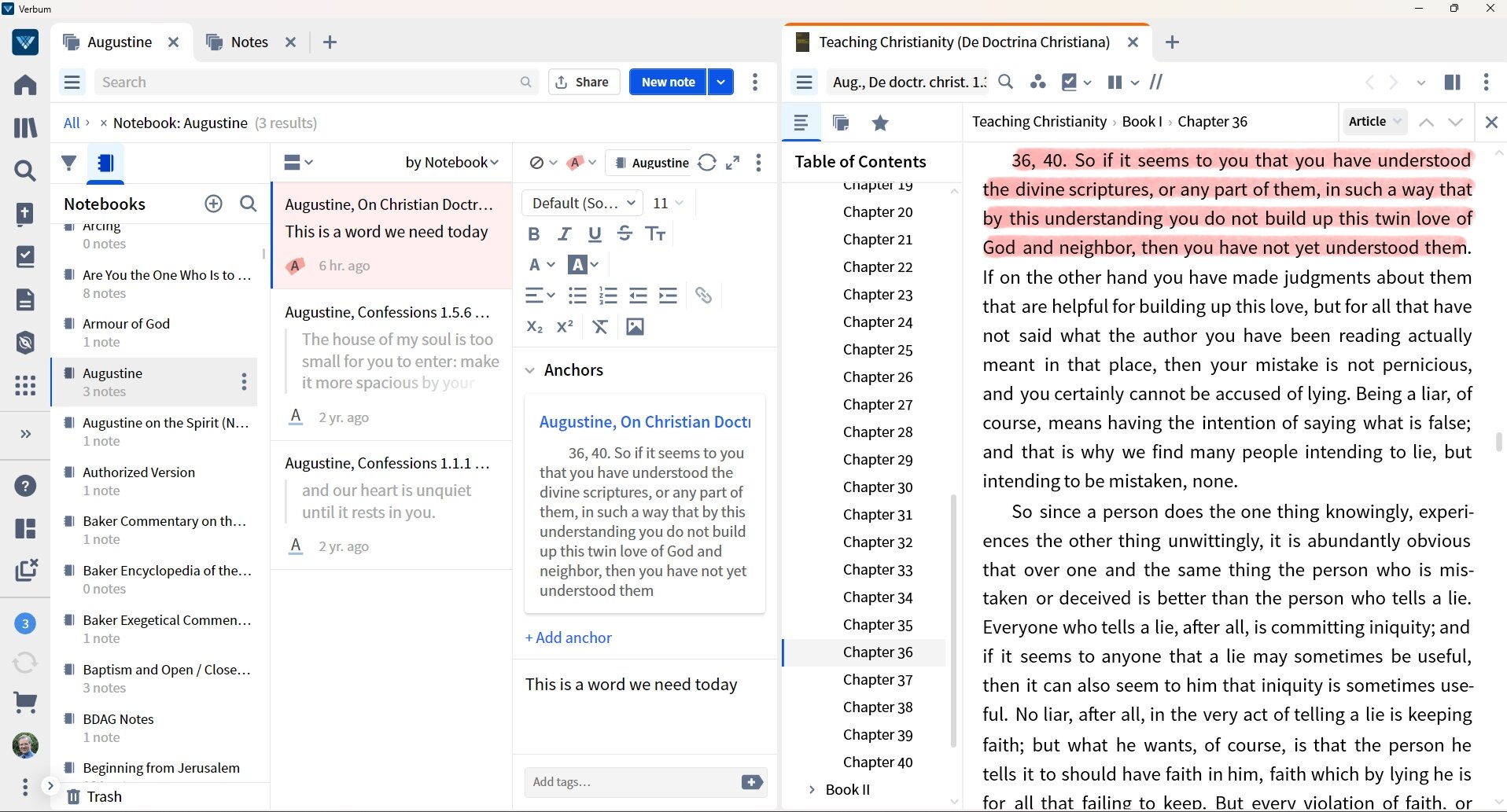Screen dimensions: 1507x812
Task: Toggle the notes panel hamburger sidebar
Action: (x=72, y=82)
